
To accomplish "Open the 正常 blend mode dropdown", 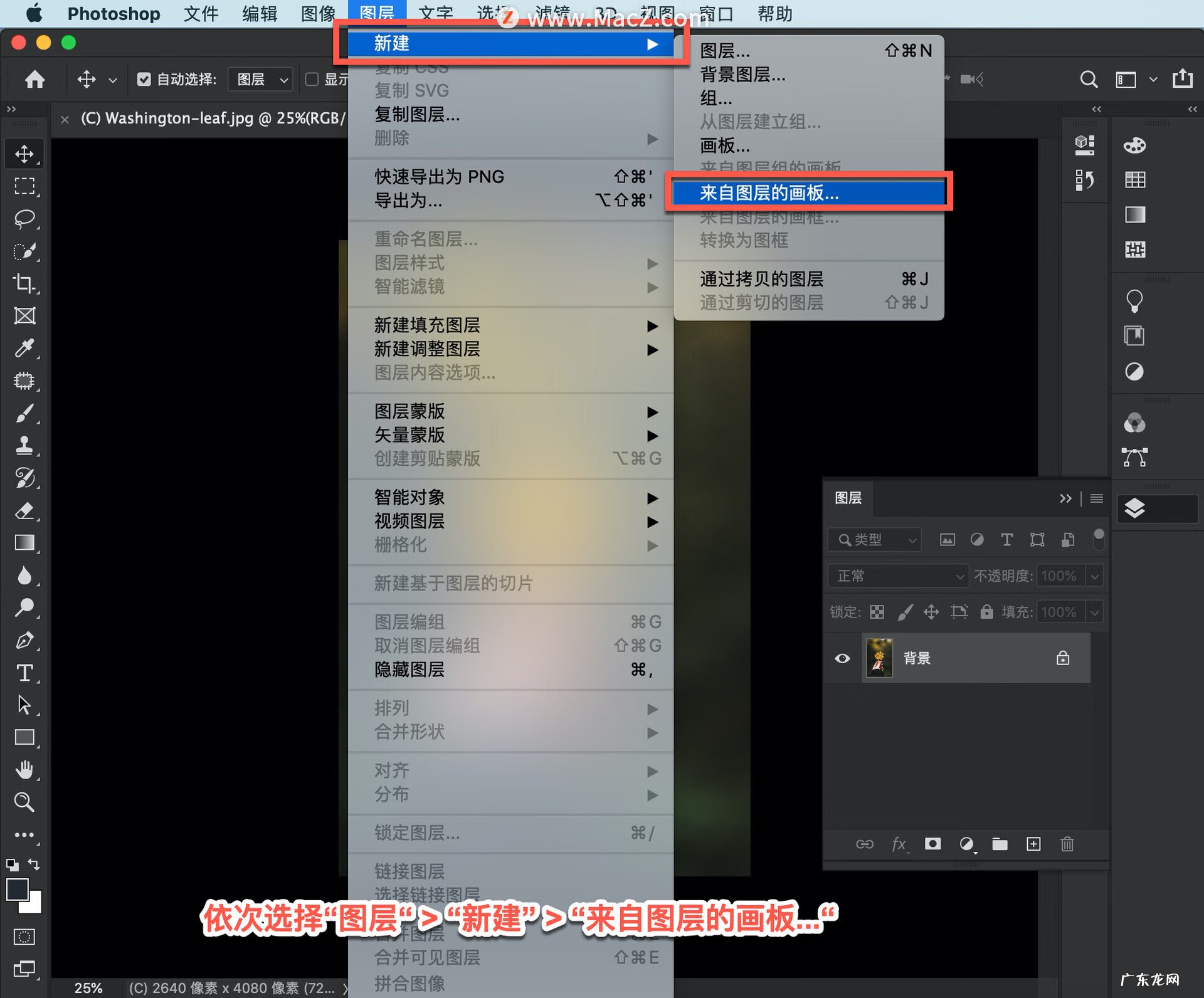I will pyautogui.click(x=897, y=575).
